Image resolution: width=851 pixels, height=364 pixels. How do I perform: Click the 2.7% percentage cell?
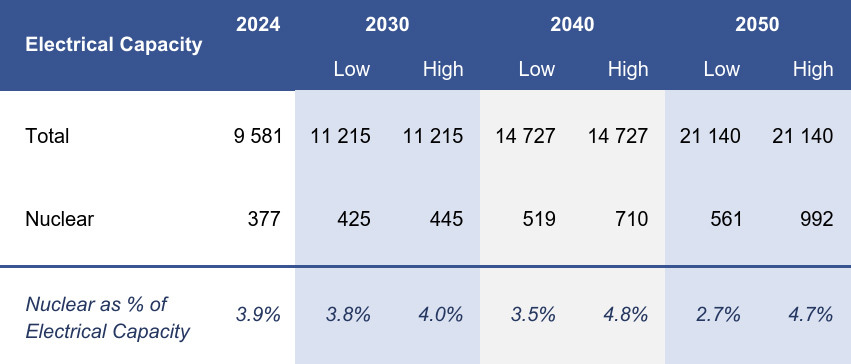719,315
